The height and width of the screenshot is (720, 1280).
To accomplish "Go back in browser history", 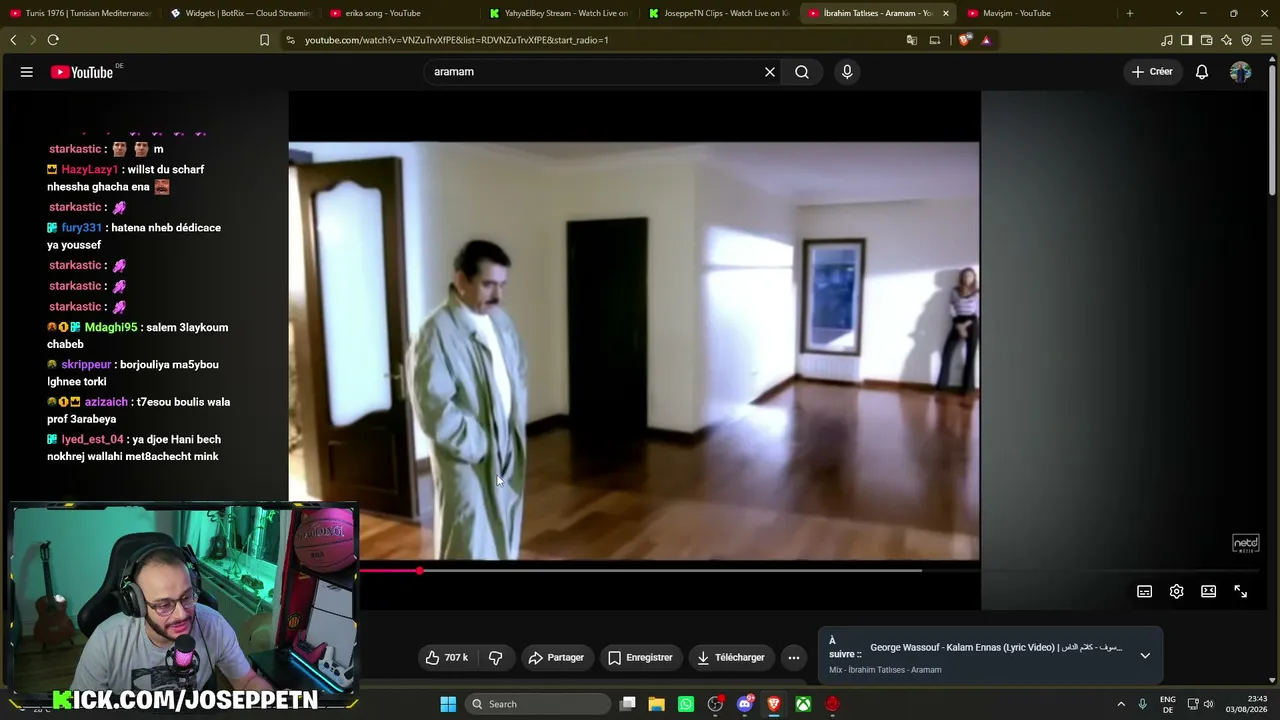I will (x=13, y=40).
